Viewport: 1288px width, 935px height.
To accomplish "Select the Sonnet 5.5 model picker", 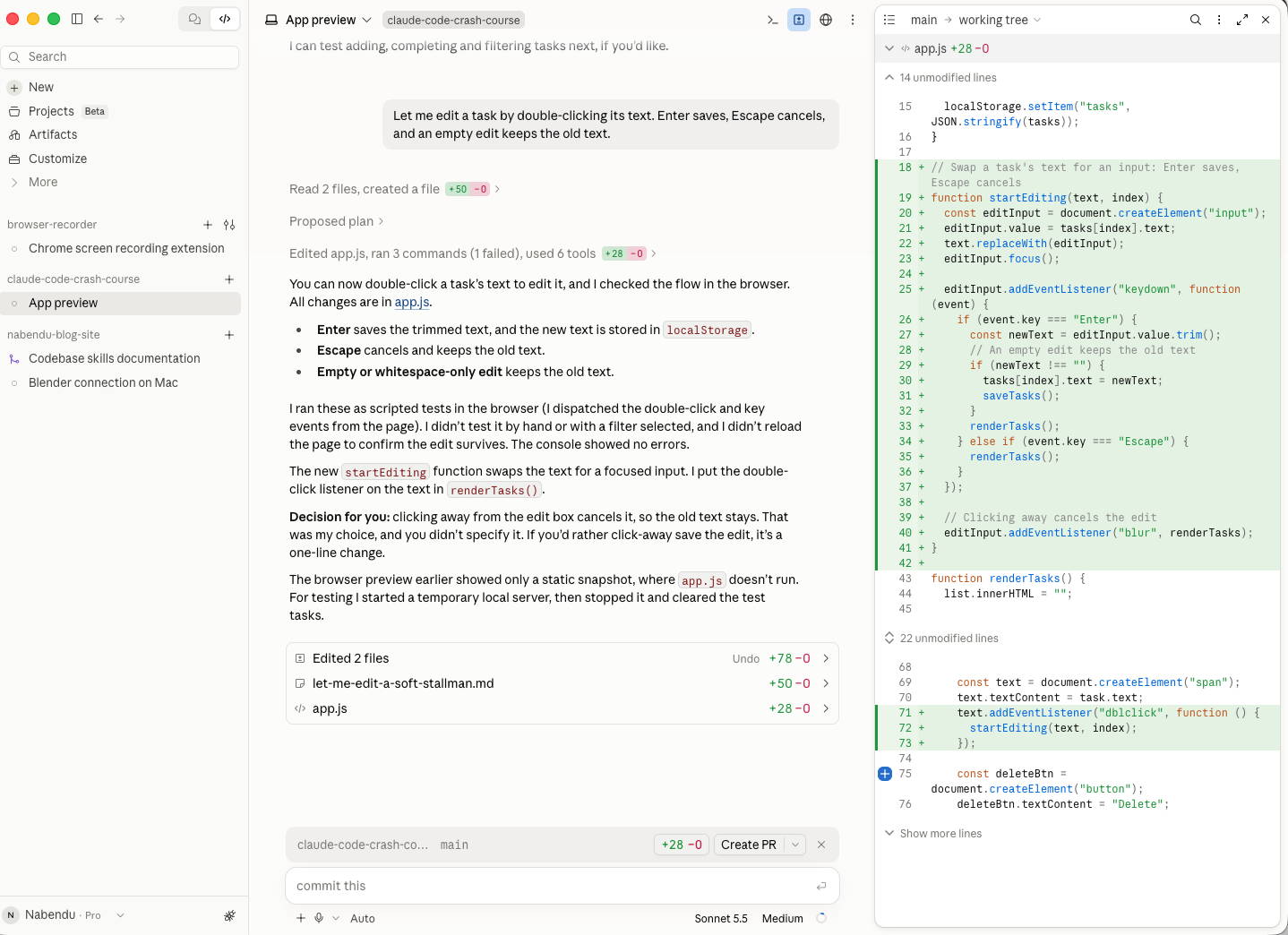I will (x=721, y=918).
